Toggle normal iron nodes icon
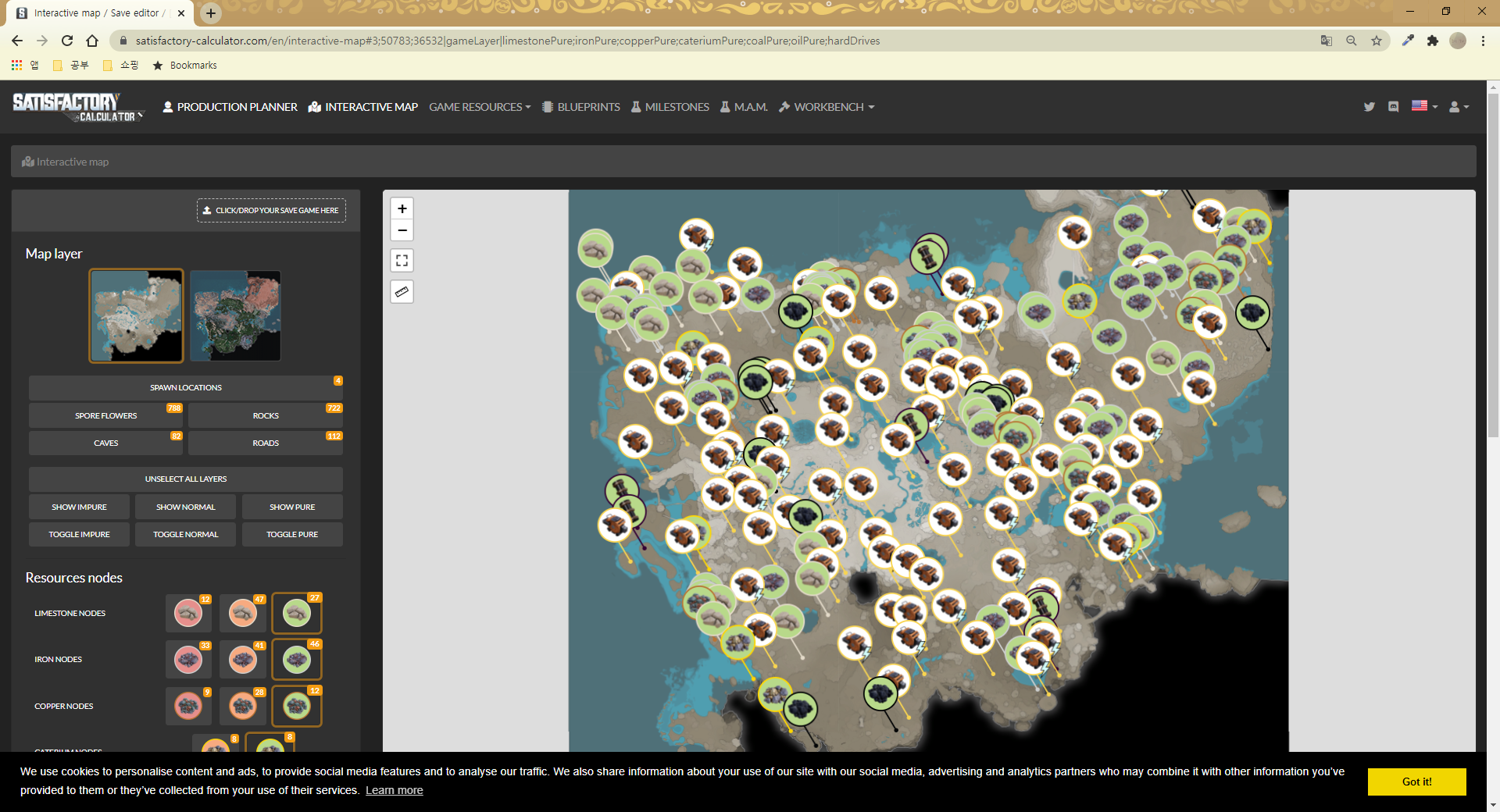Viewport: 1500px width, 812px height. click(242, 660)
